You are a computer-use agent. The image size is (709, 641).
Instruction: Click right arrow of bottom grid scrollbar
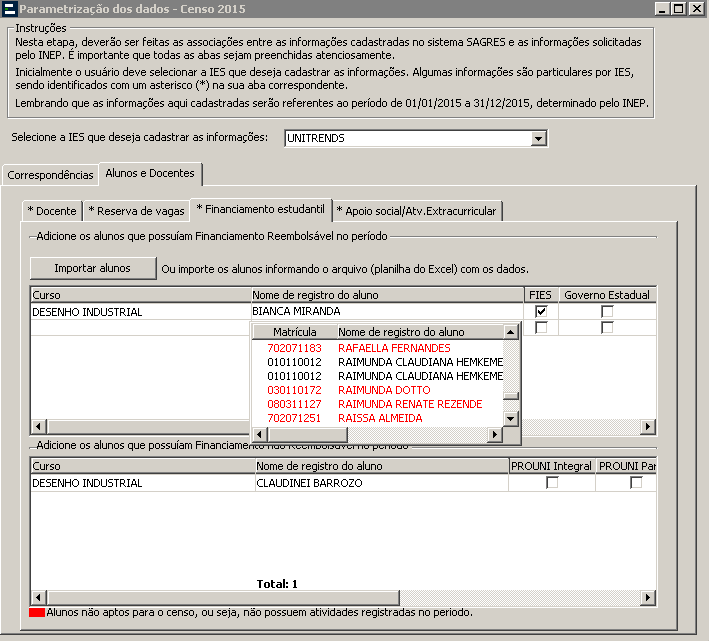(x=648, y=598)
